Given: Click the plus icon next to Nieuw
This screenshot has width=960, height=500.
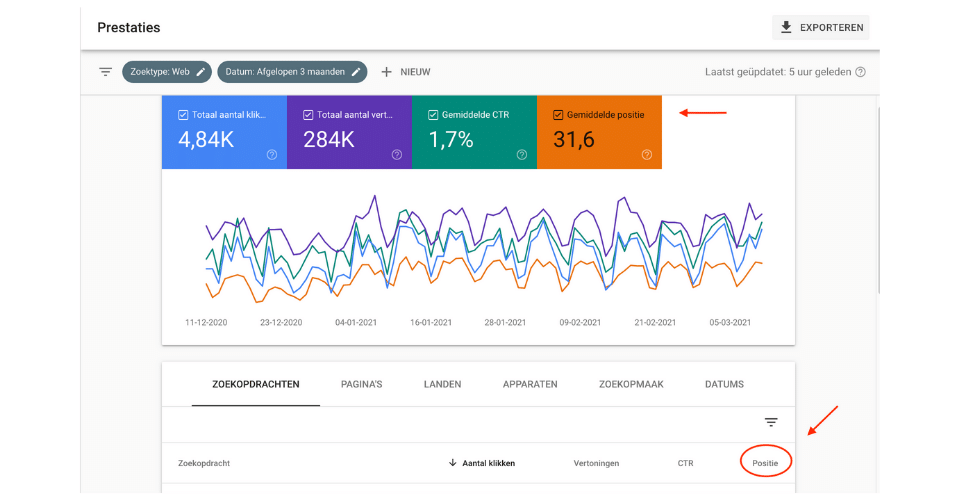Looking at the screenshot, I should [x=386, y=72].
